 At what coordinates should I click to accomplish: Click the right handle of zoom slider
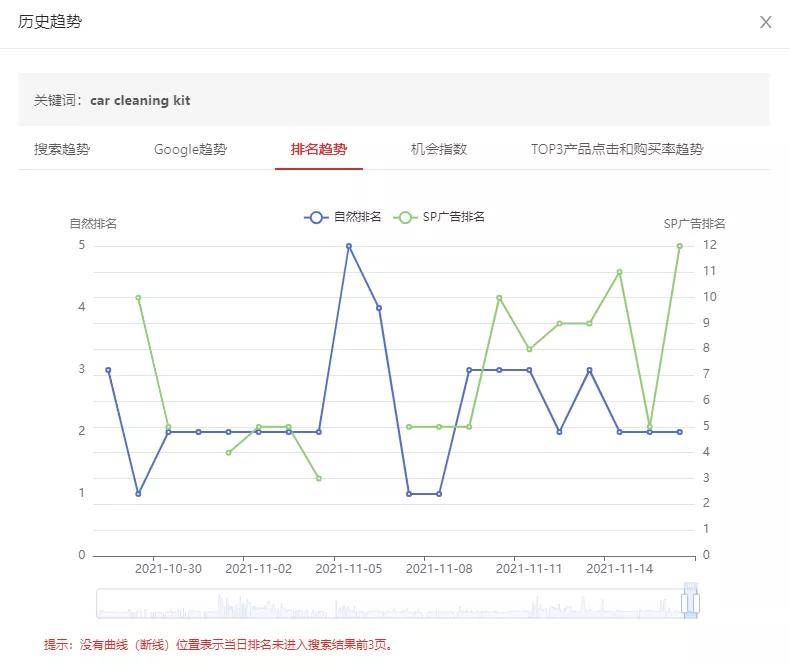(x=696, y=603)
